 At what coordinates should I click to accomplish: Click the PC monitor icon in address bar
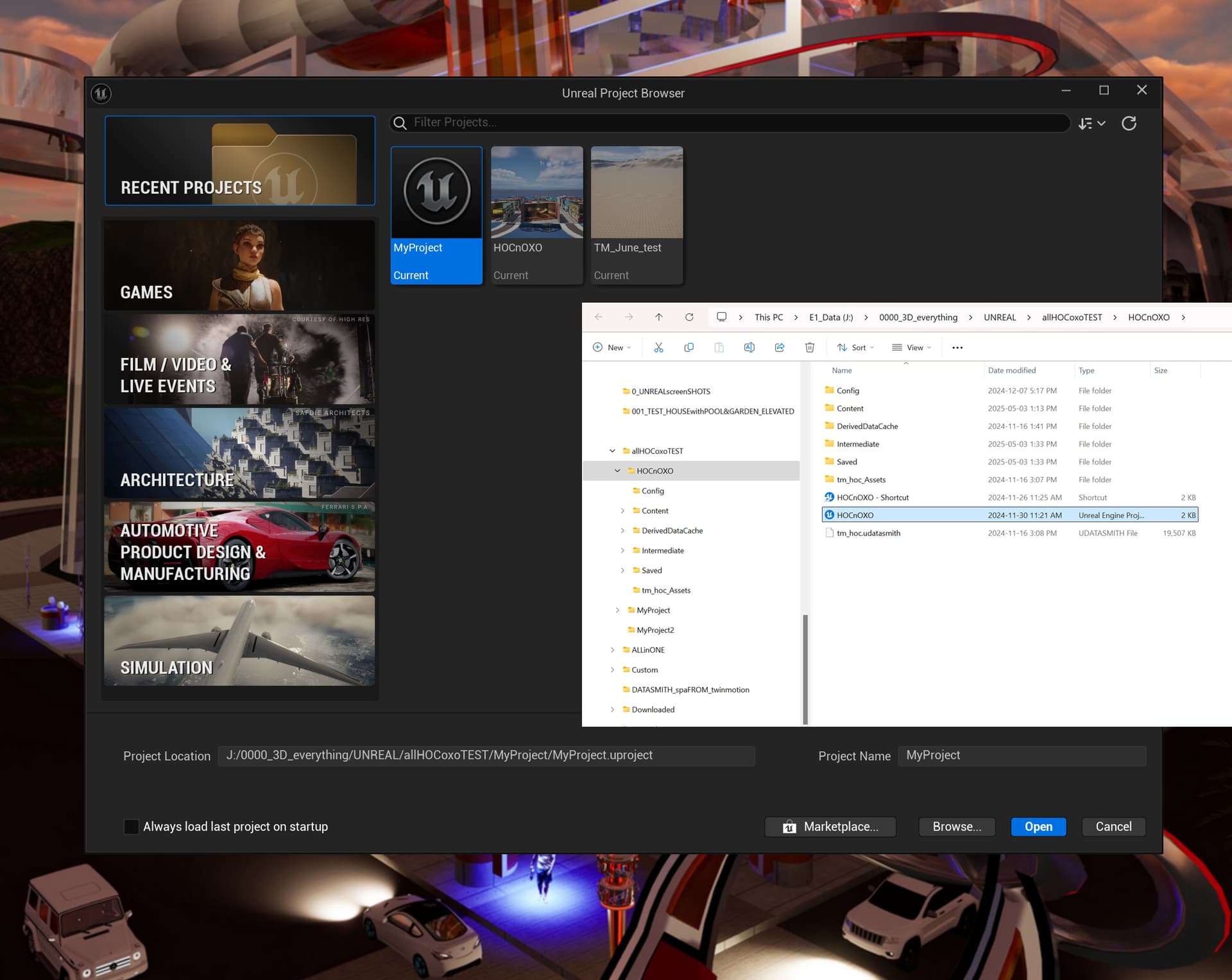point(722,317)
